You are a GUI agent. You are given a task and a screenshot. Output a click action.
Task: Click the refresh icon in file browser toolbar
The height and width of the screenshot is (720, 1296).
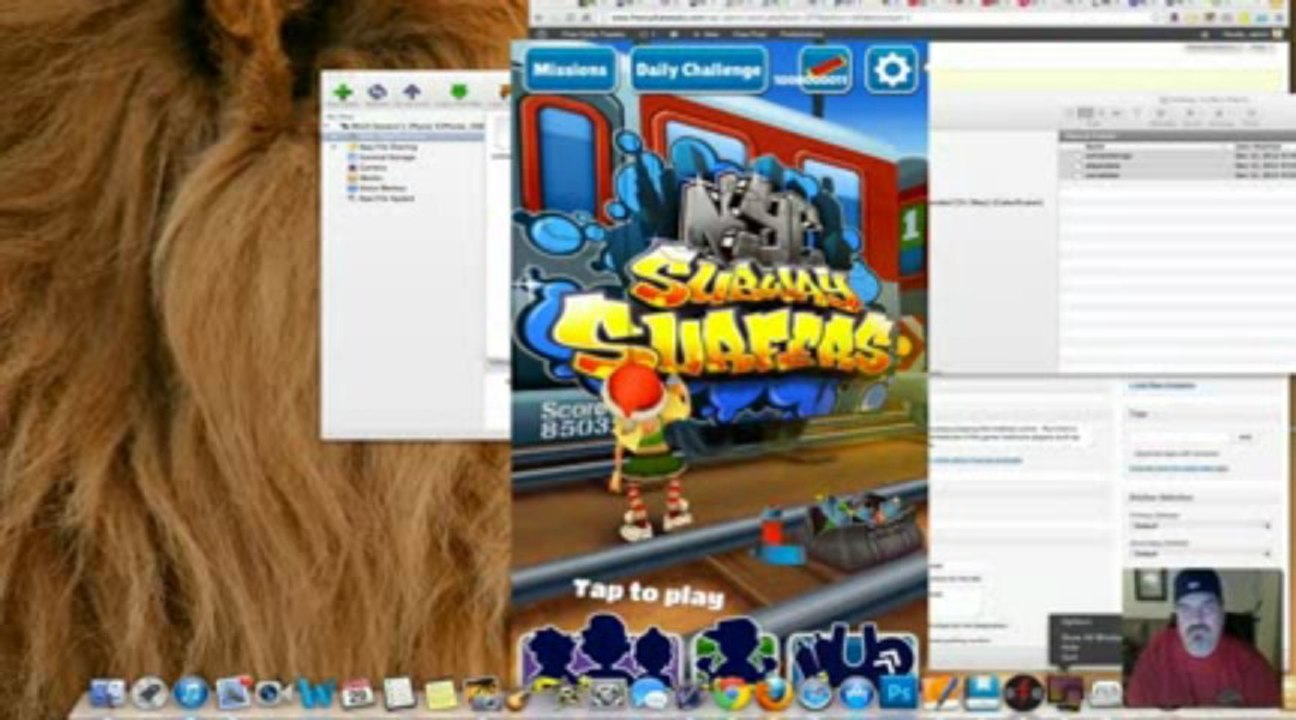[377, 92]
